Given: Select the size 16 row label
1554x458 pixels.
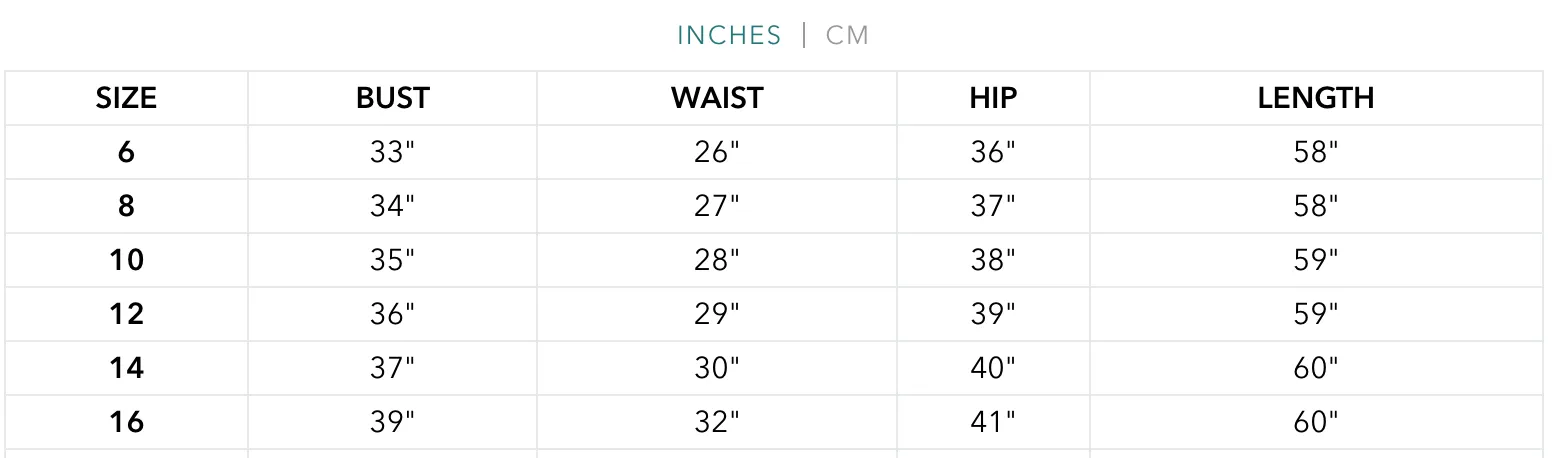Looking at the screenshot, I should (x=126, y=422).
